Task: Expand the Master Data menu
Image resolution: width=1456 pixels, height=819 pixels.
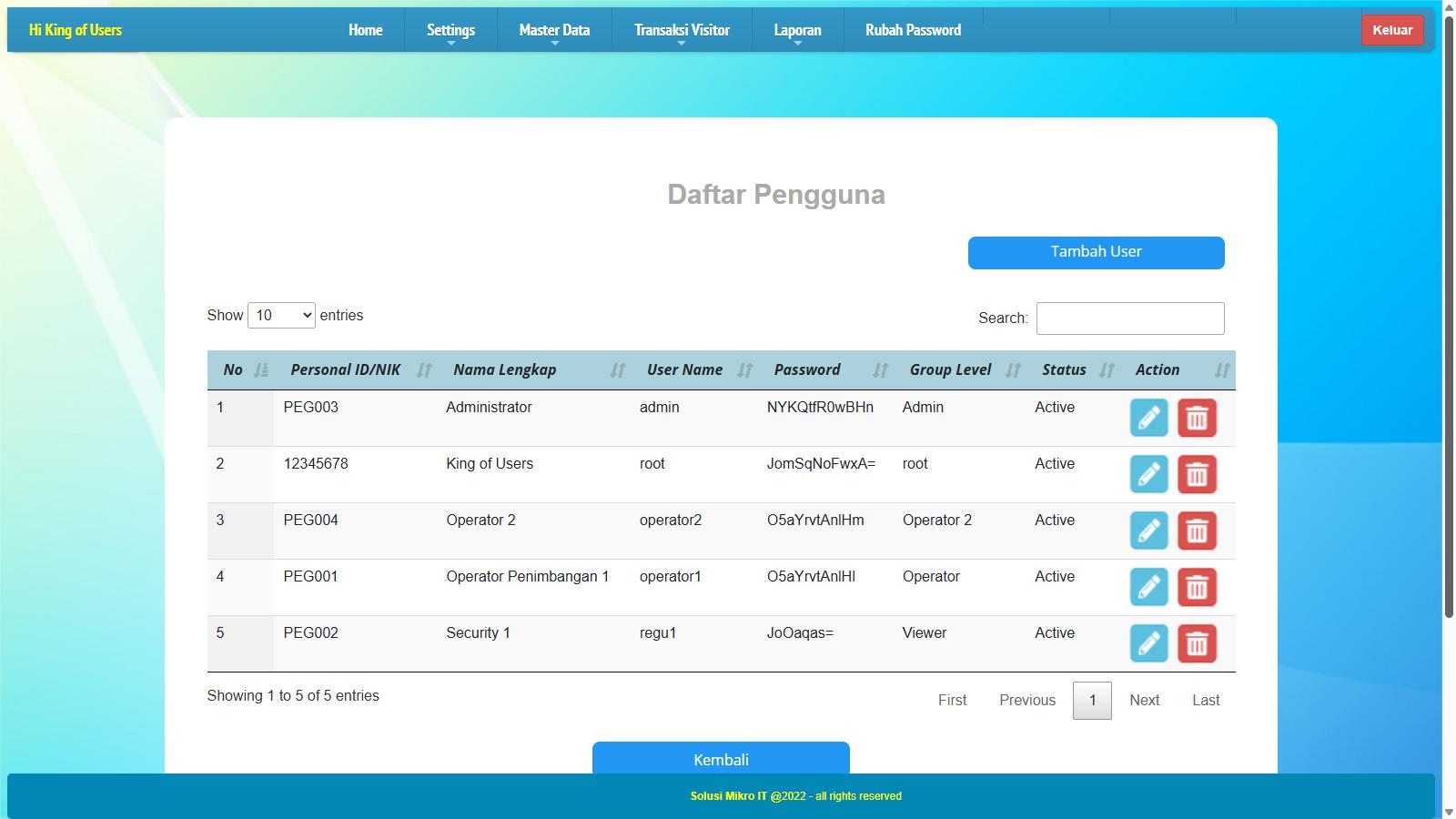Action: click(554, 30)
